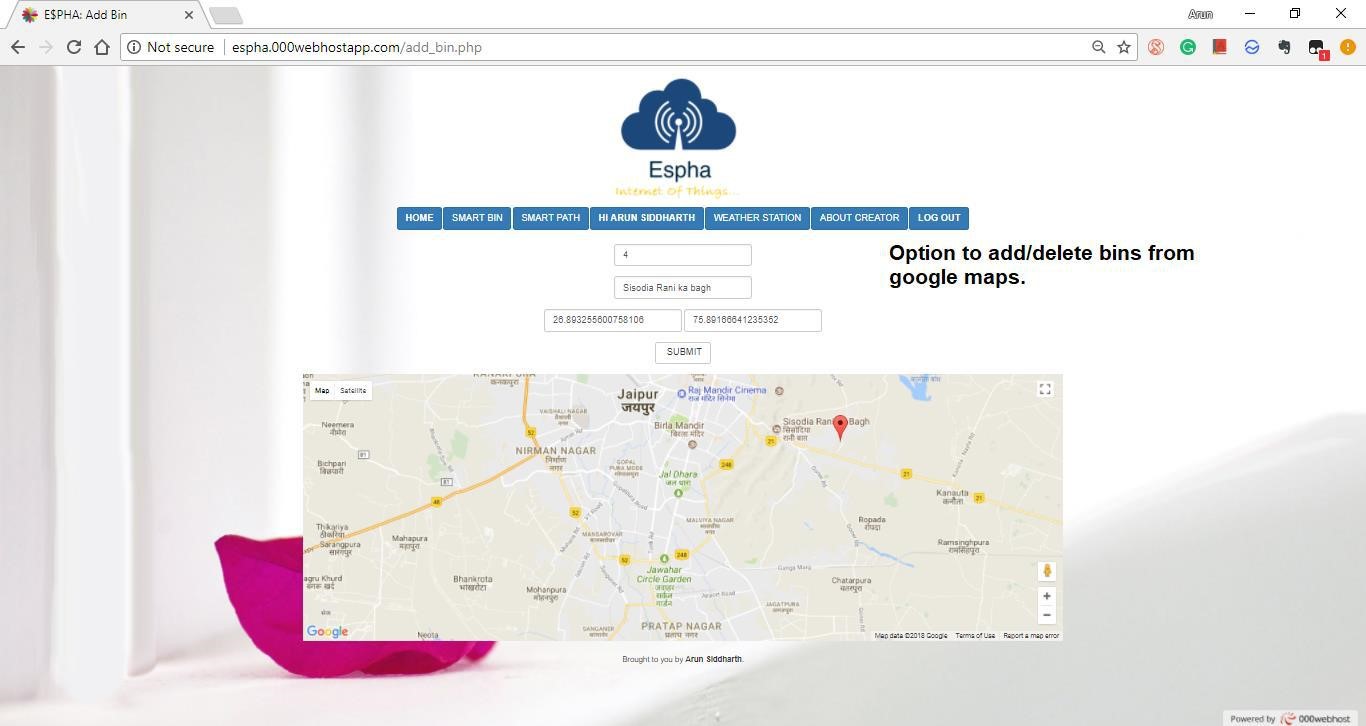Image resolution: width=1366 pixels, height=726 pixels.
Task: Click the Arun profile button in title bar
Action: (x=1200, y=14)
